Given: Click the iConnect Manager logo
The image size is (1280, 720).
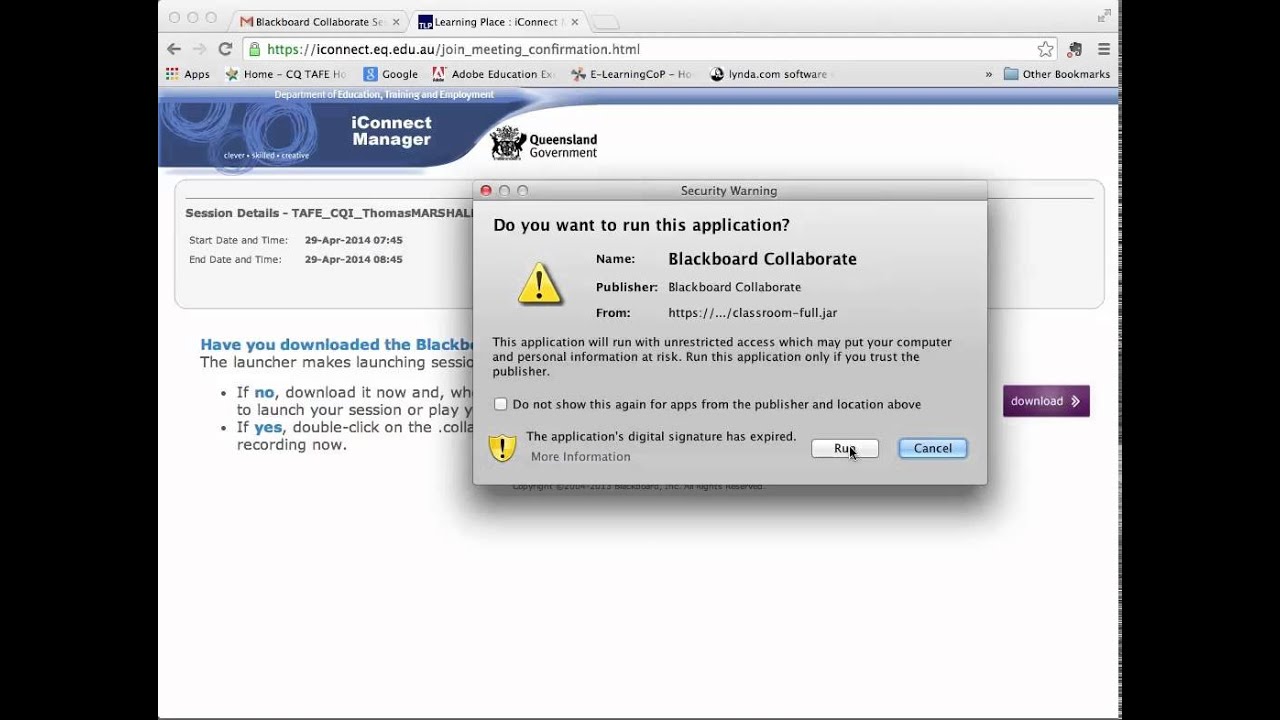Looking at the screenshot, I should [391, 131].
